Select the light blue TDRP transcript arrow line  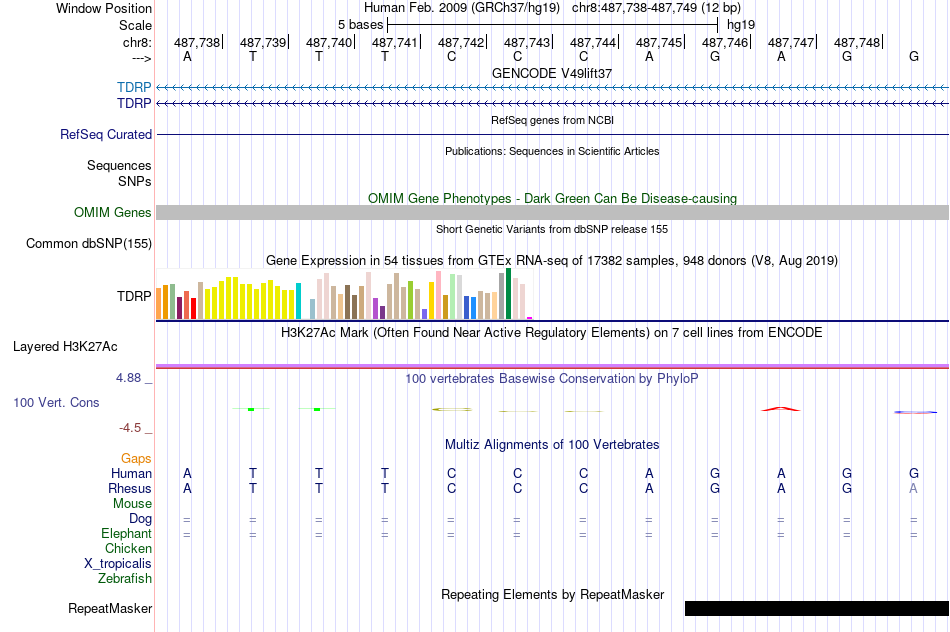553,88
